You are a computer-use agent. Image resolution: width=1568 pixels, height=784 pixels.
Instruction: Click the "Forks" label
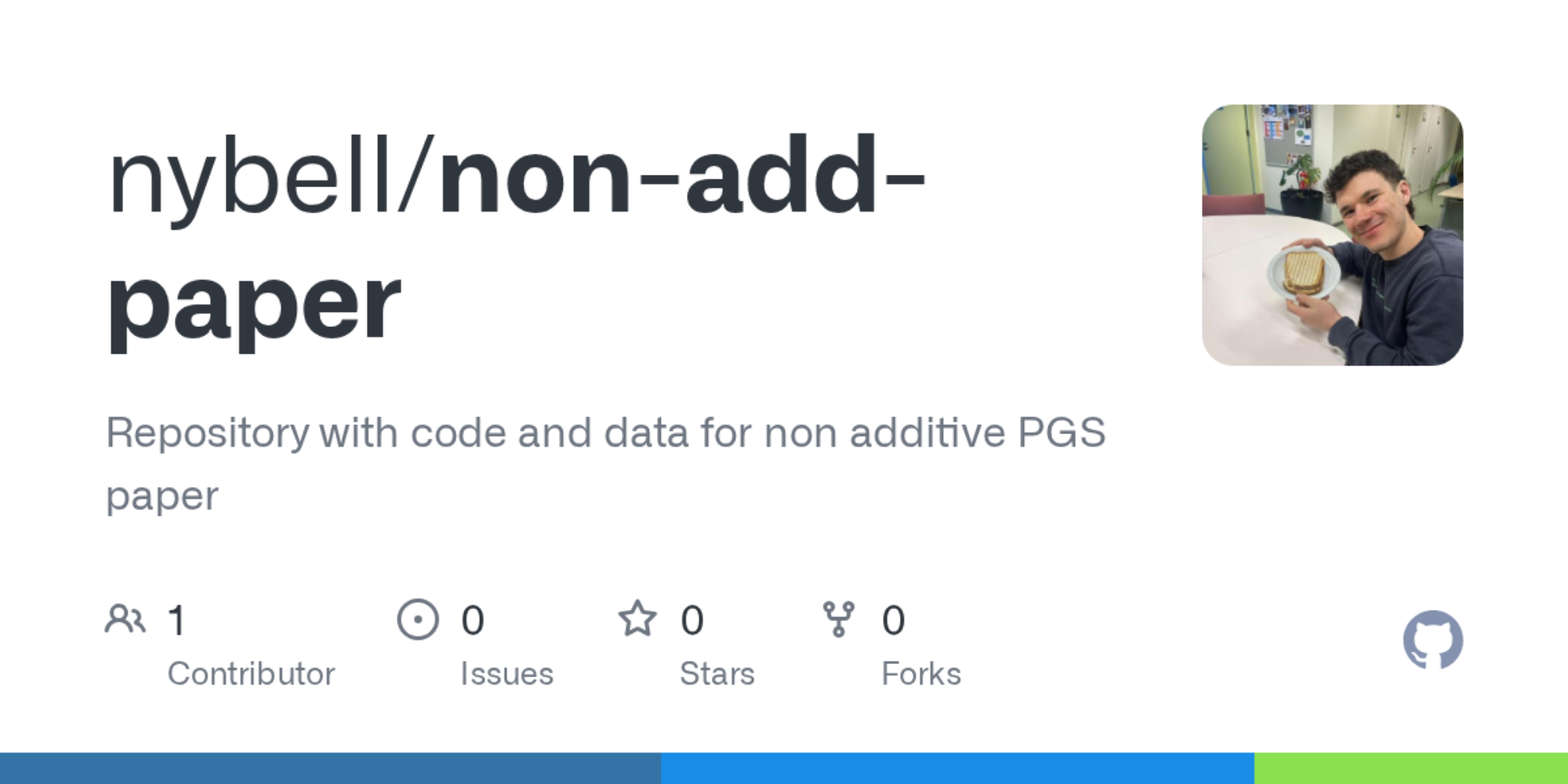tap(921, 673)
